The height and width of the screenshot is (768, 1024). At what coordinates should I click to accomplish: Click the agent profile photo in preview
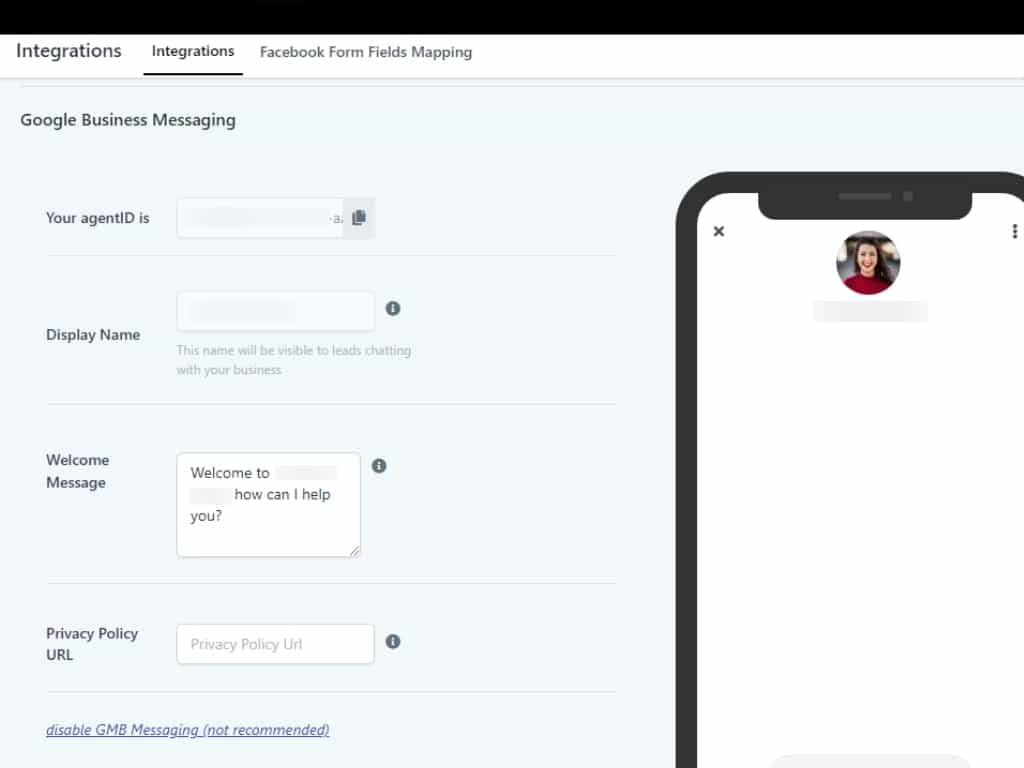click(x=868, y=262)
